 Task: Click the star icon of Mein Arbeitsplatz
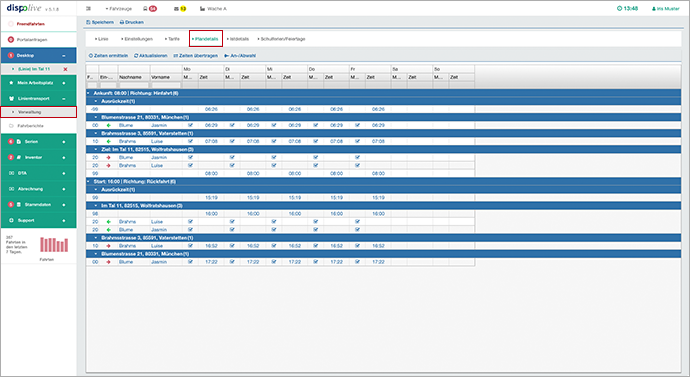point(11,83)
